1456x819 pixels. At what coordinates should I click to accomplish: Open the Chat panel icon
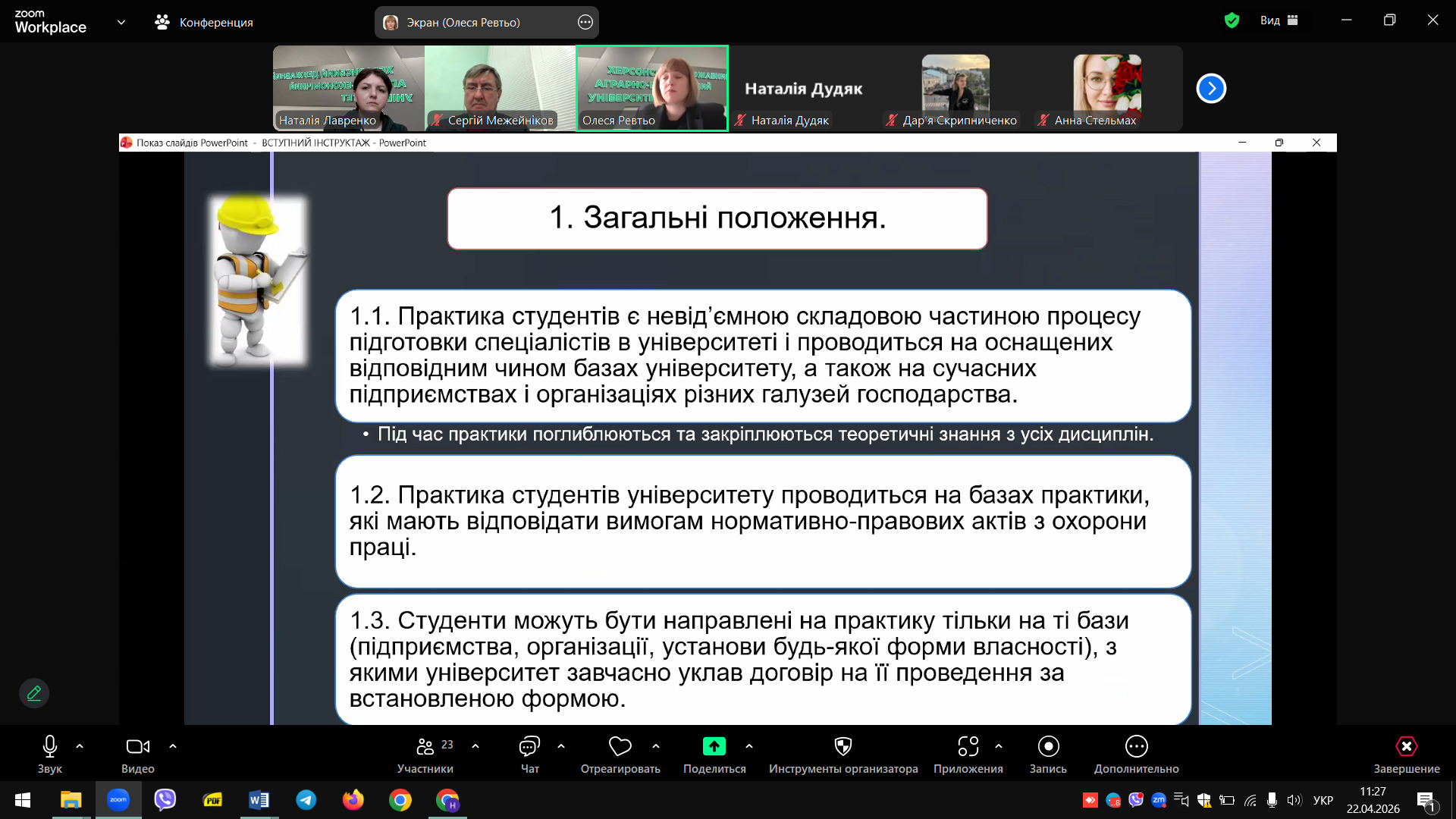coord(529,747)
